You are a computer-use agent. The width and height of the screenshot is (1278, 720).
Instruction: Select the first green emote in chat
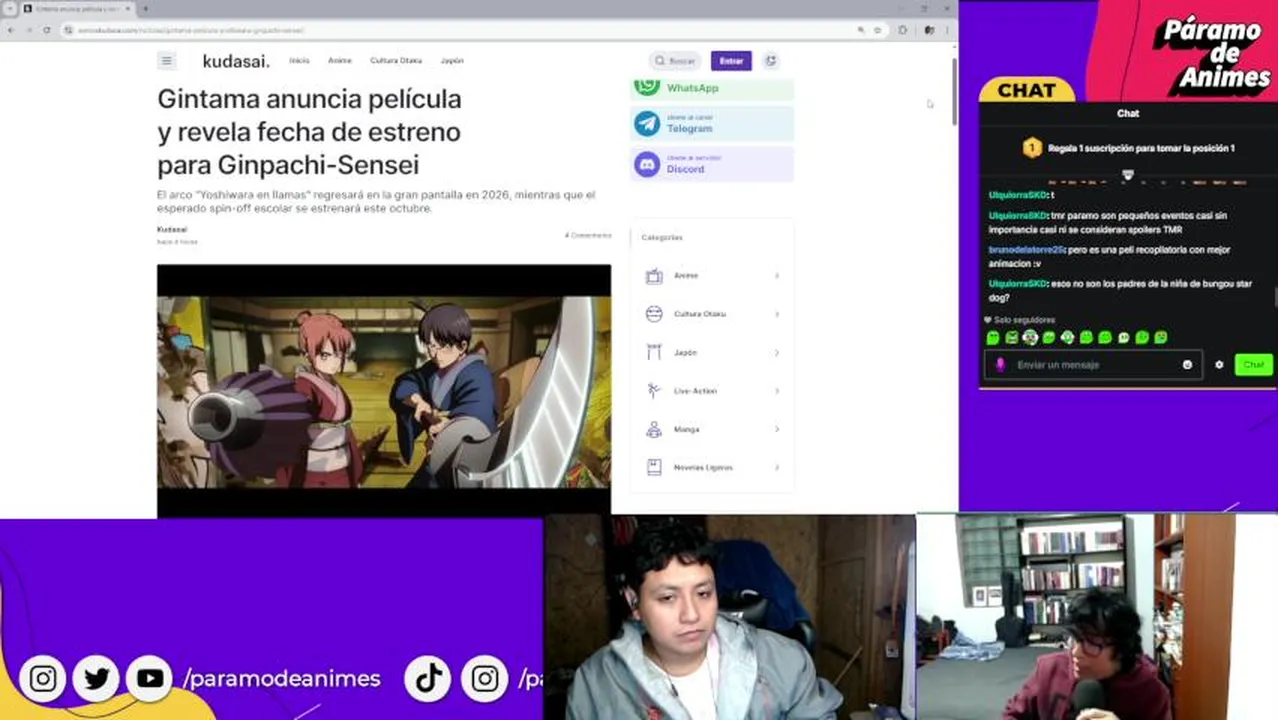pyautogui.click(x=992, y=337)
